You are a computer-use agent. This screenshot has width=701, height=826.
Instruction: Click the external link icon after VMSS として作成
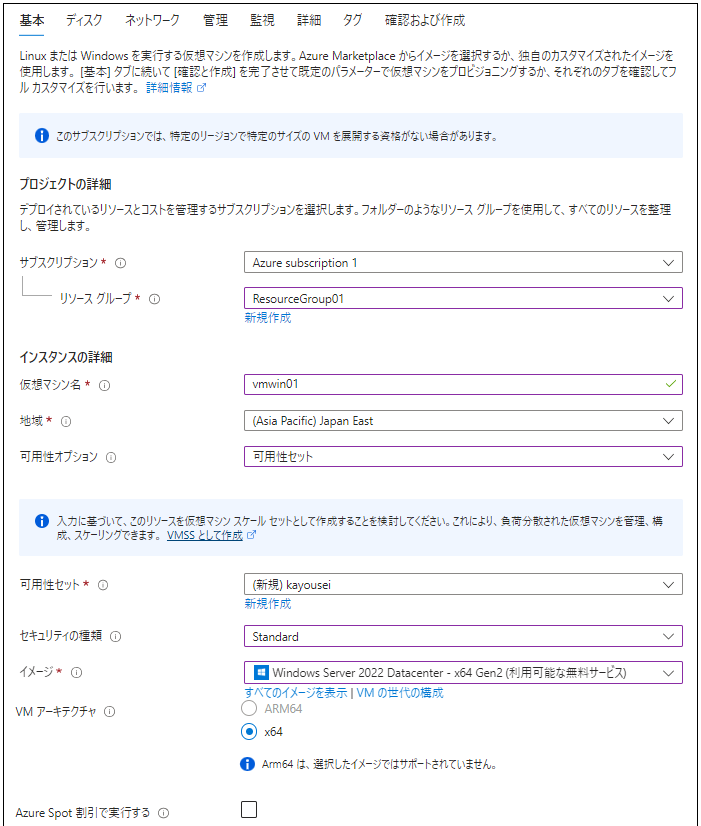(251, 535)
